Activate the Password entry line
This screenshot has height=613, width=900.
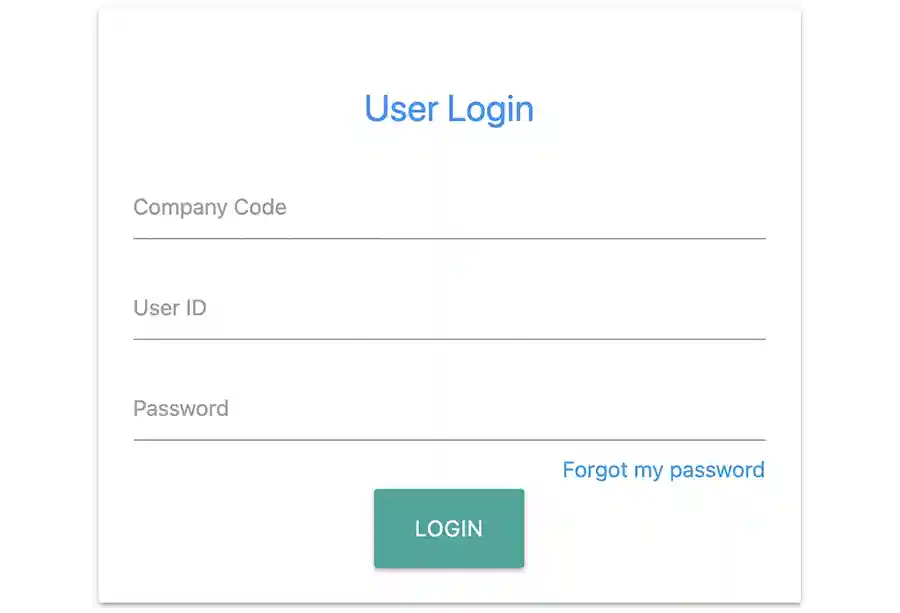(448, 423)
